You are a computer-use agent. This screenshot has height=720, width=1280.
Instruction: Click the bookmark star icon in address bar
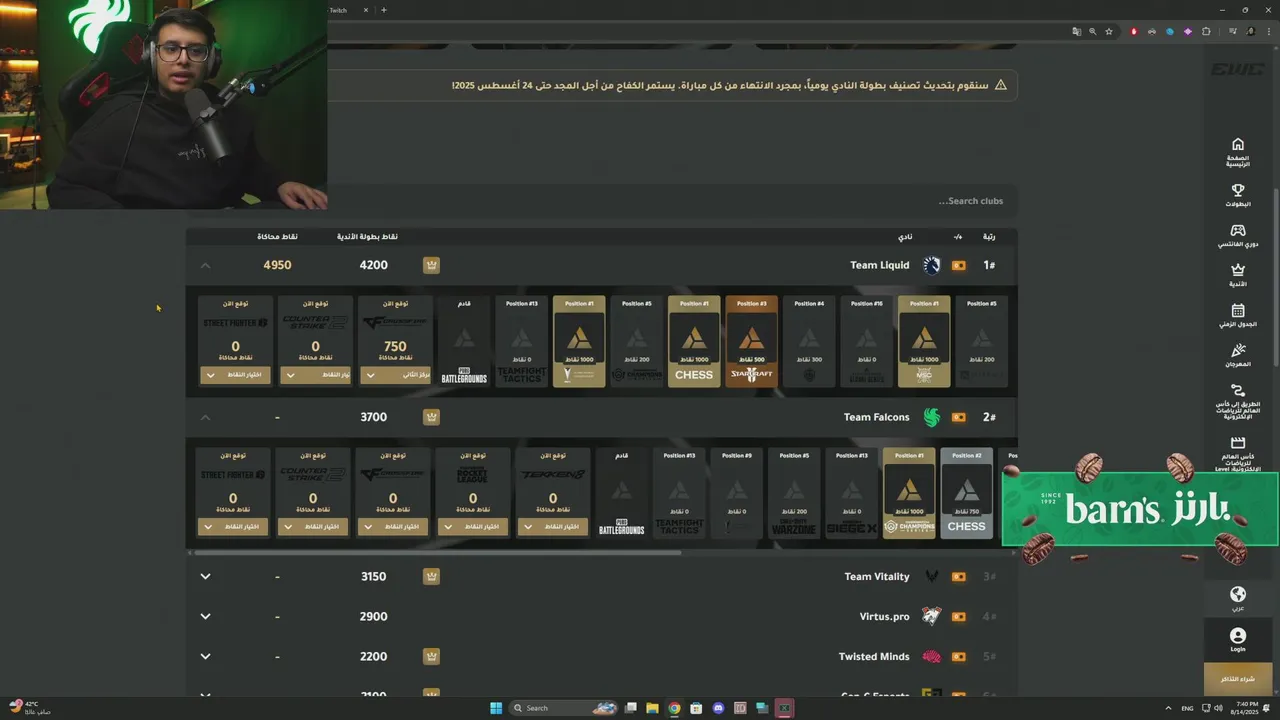(x=1109, y=31)
